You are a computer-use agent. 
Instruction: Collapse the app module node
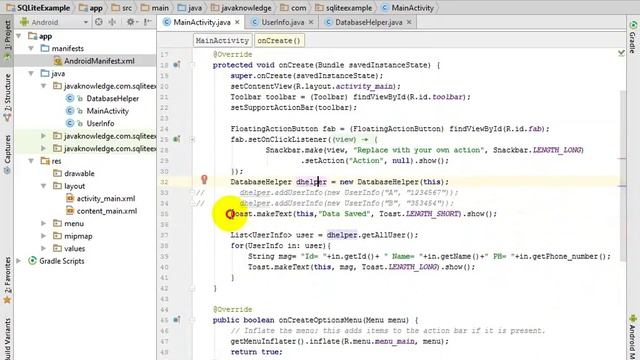19,36
